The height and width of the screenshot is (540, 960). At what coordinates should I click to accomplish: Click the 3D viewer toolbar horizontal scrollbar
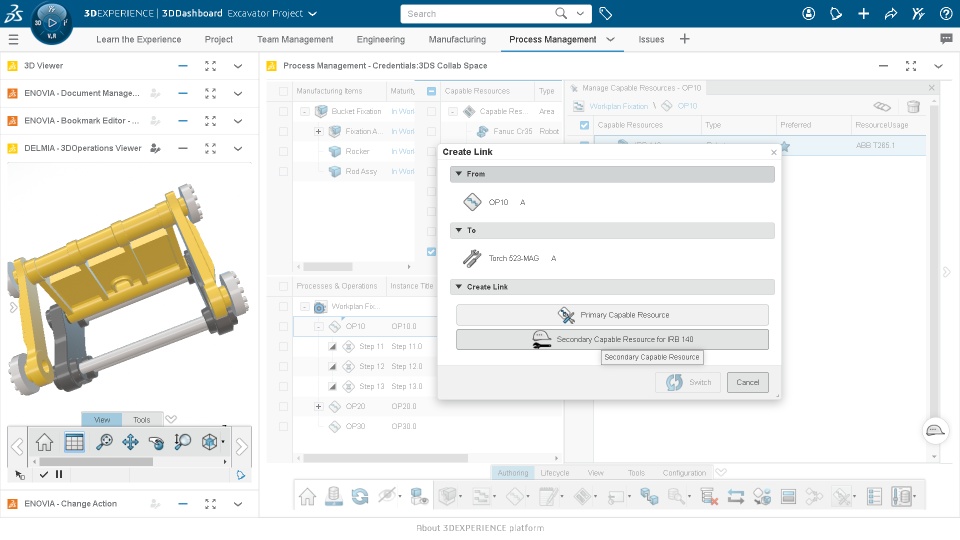(96, 462)
